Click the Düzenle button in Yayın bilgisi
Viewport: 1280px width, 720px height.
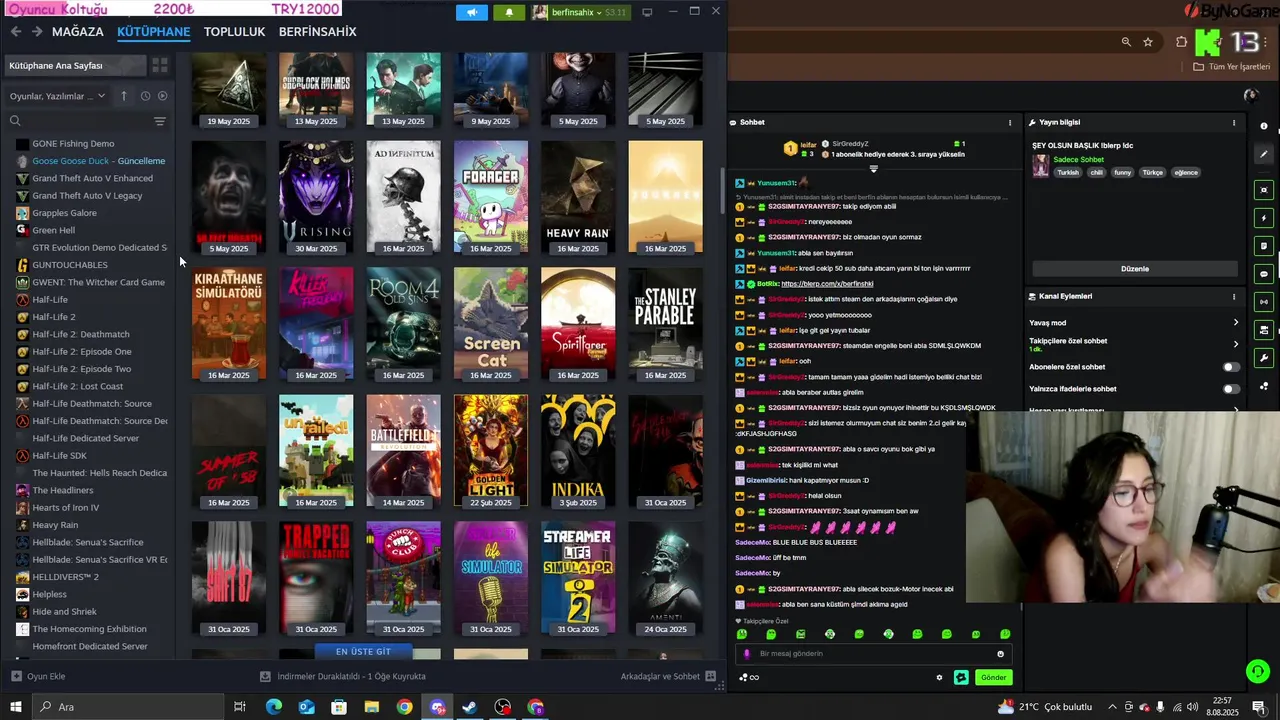tap(1135, 269)
